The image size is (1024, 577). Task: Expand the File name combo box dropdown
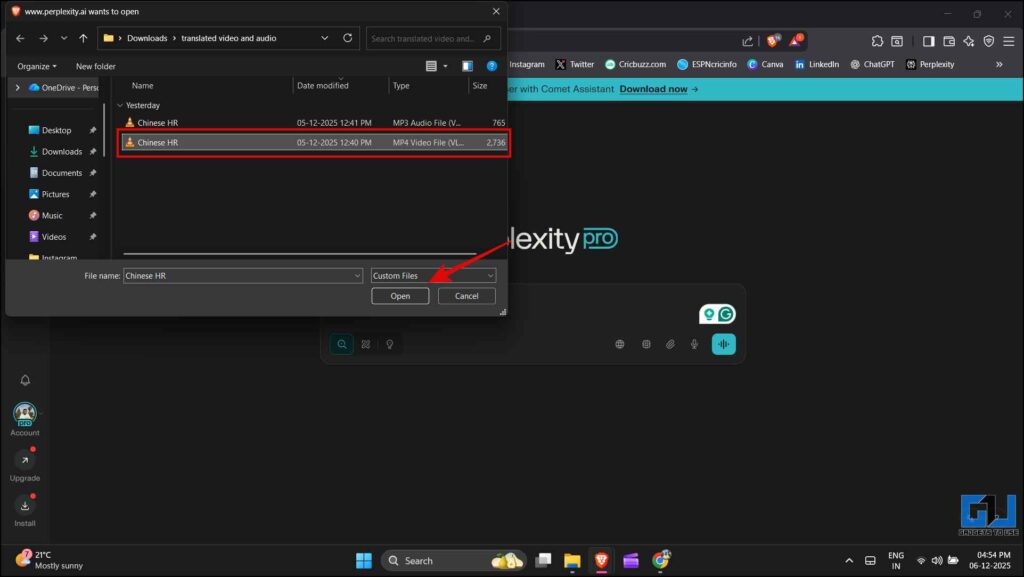click(357, 275)
